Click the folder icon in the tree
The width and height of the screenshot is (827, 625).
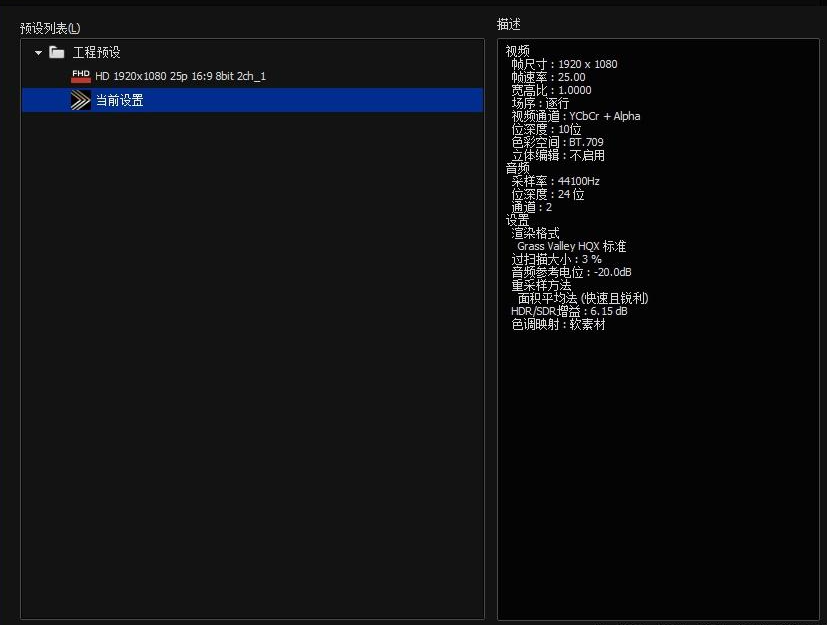pyautogui.click(x=55, y=51)
